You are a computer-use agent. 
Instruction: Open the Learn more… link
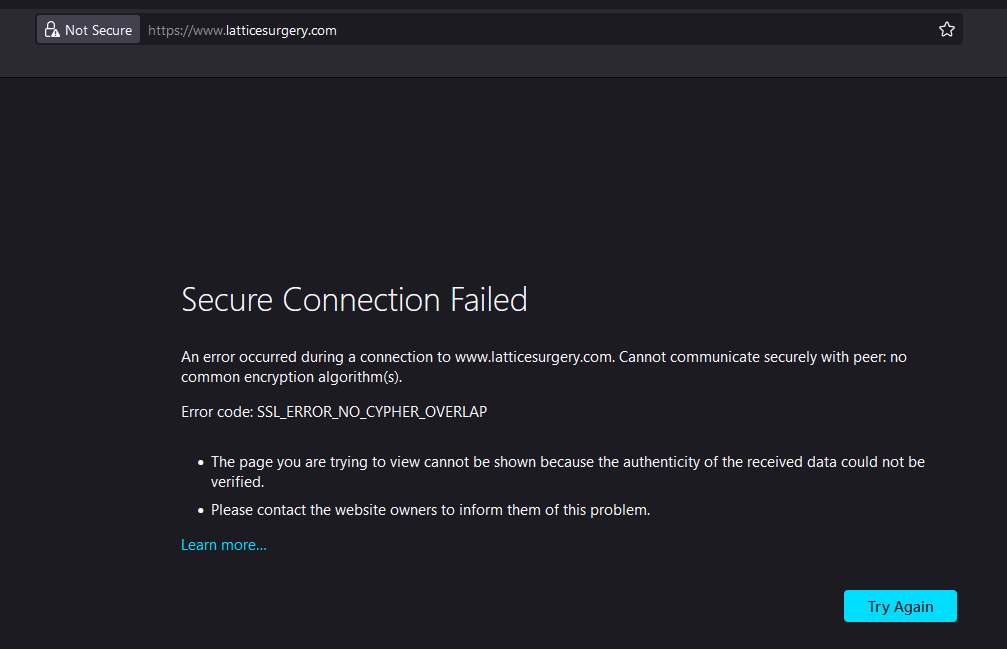point(223,544)
